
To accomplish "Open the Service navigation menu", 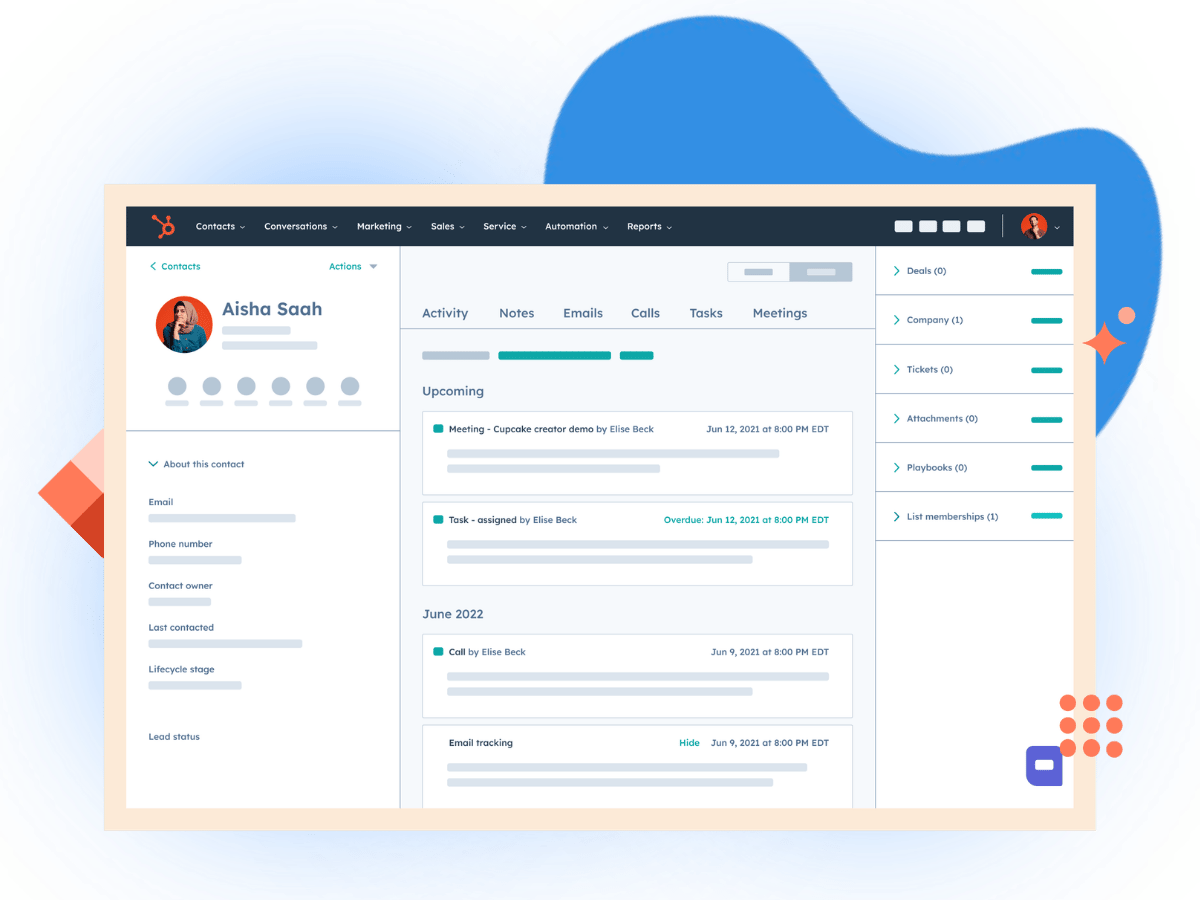I will pos(504,227).
